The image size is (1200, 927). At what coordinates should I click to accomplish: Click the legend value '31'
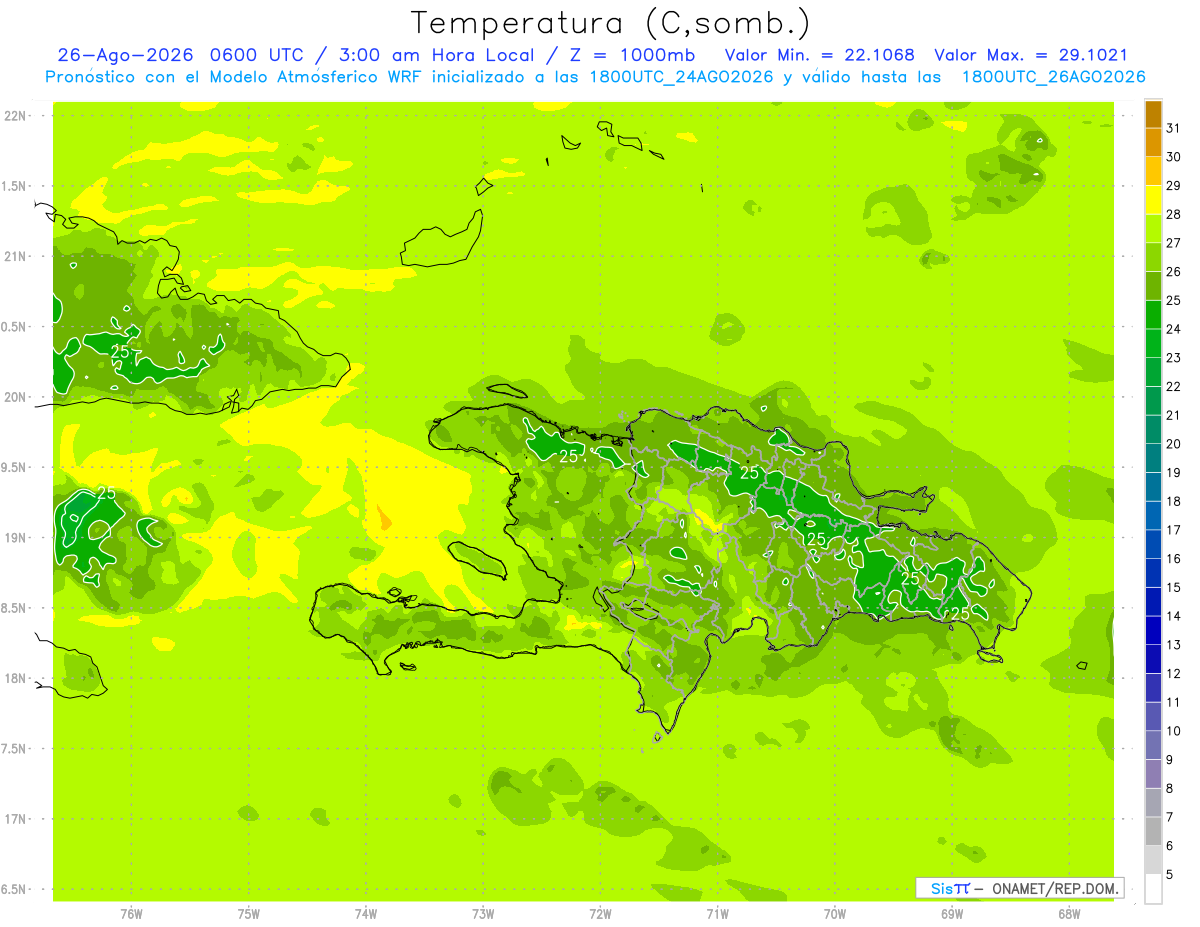1173,128
